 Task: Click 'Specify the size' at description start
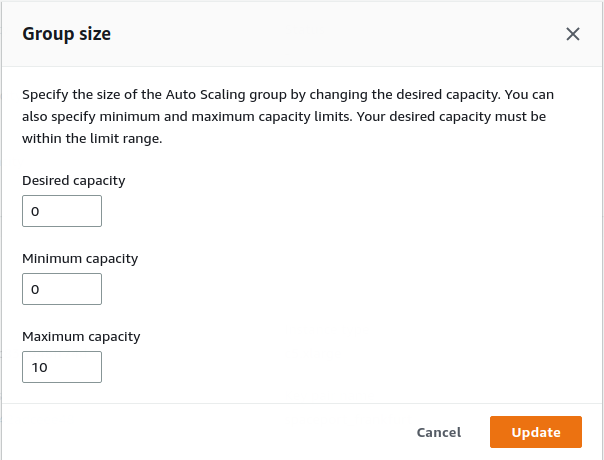[71, 94]
